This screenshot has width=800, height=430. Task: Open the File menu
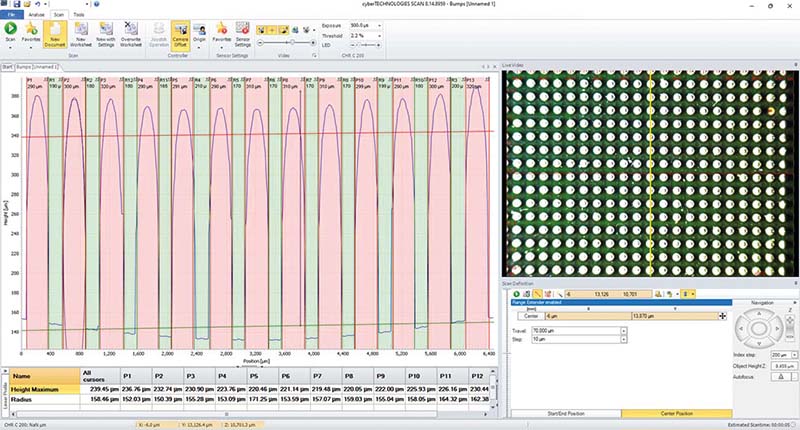pyautogui.click(x=11, y=14)
